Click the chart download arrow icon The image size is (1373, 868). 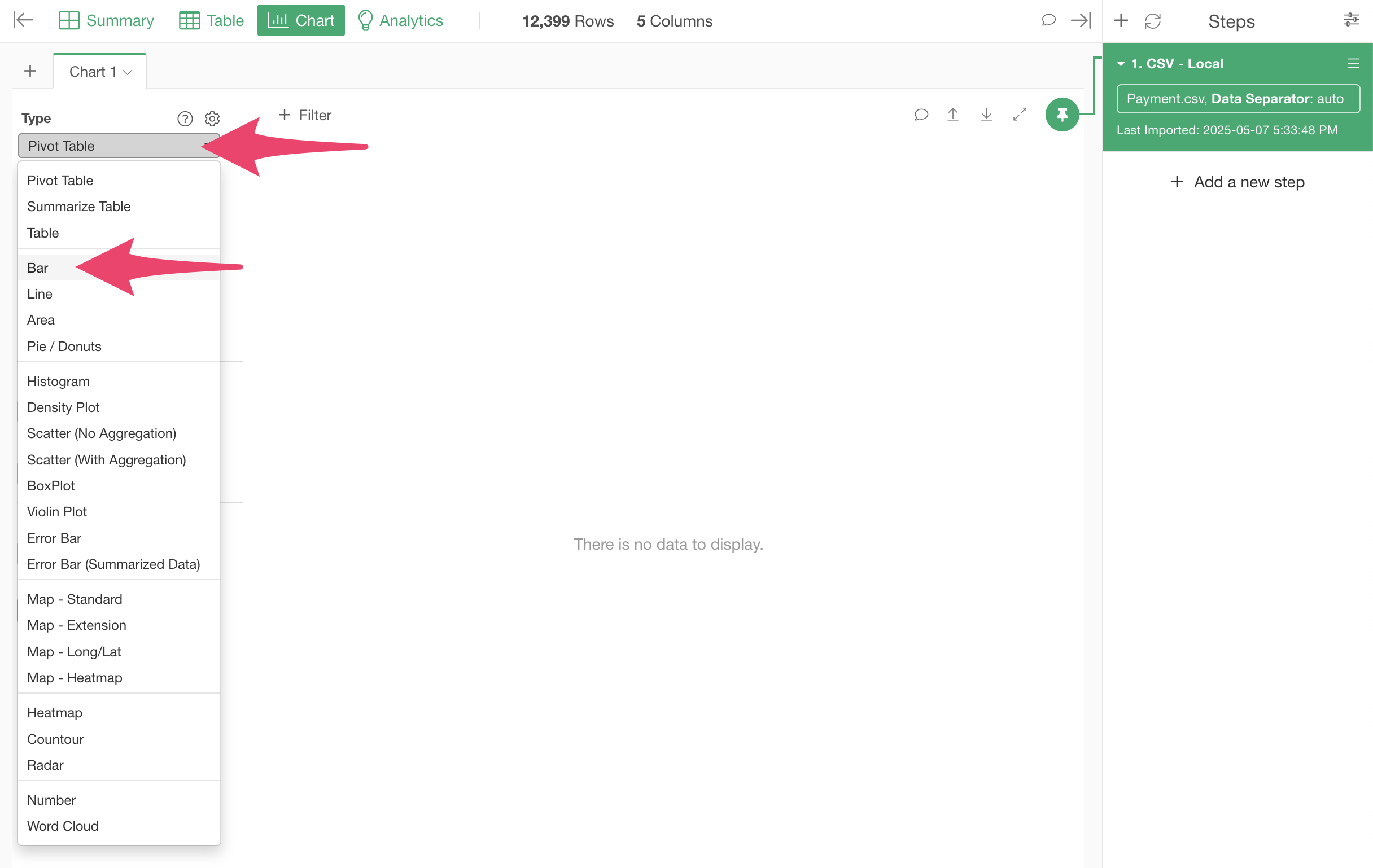(x=986, y=115)
